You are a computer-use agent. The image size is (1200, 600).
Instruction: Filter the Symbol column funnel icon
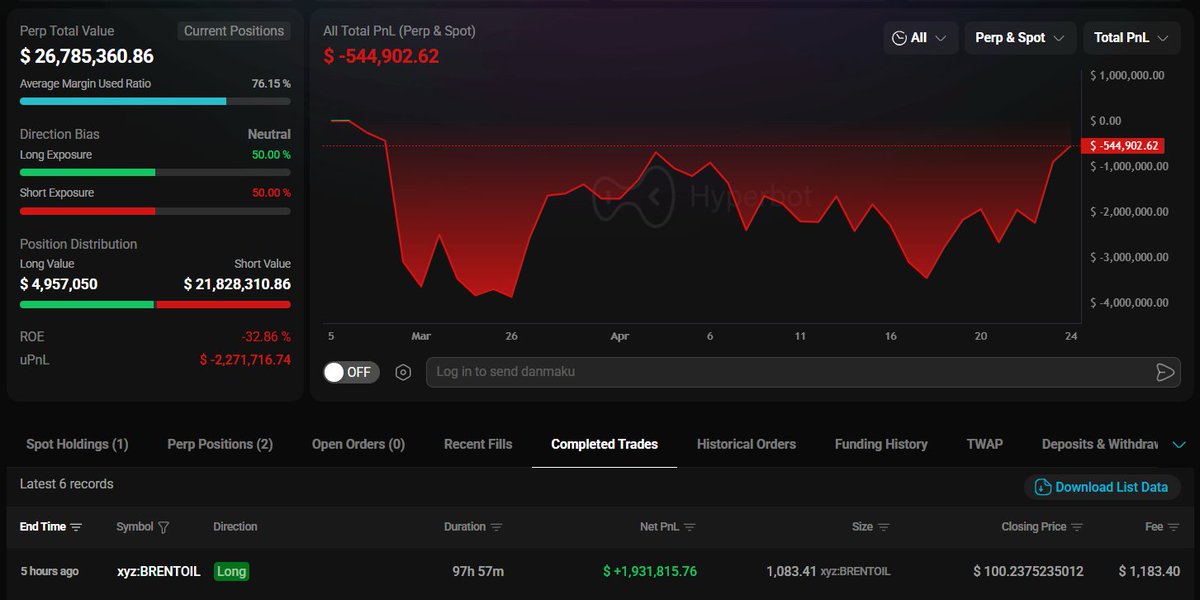pos(164,527)
